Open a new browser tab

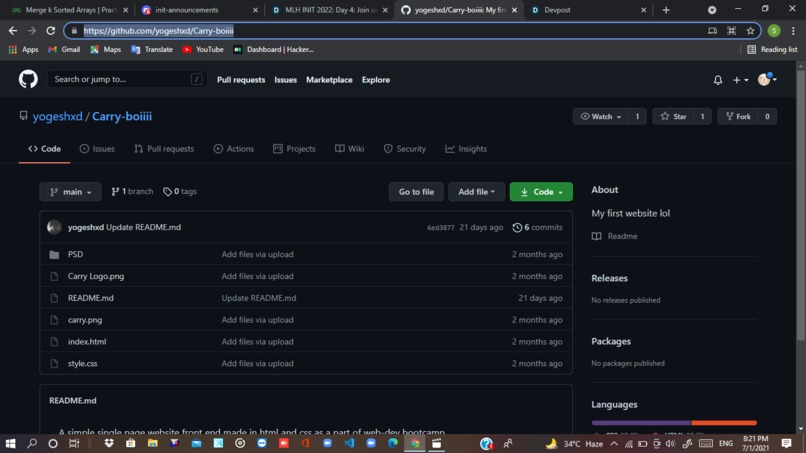tap(666, 10)
